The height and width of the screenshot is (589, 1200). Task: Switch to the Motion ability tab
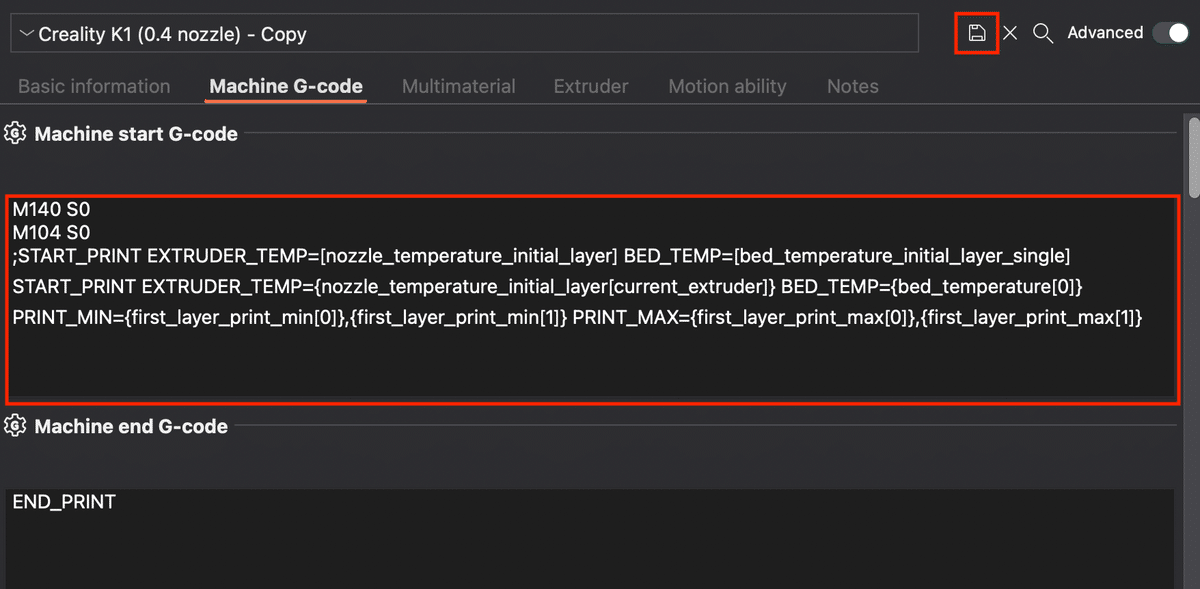pyautogui.click(x=728, y=86)
